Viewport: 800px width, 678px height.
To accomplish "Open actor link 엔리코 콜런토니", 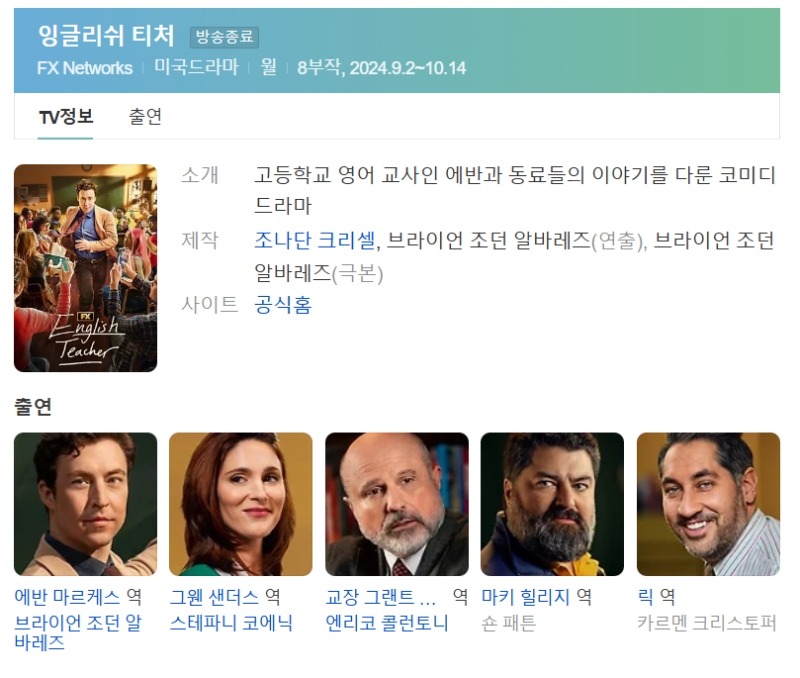I will point(387,623).
